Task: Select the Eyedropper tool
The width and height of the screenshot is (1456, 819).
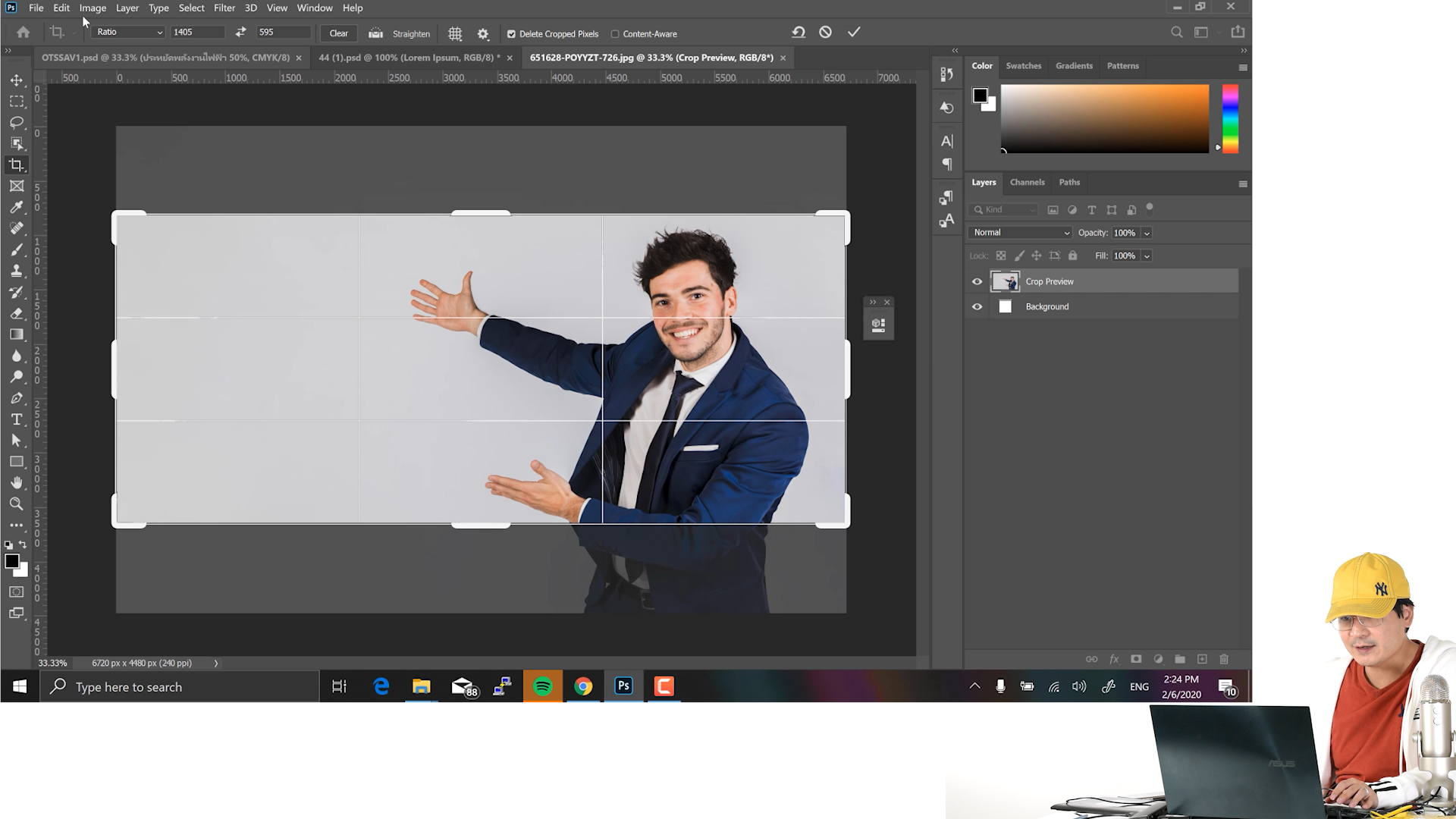Action: 17,207
